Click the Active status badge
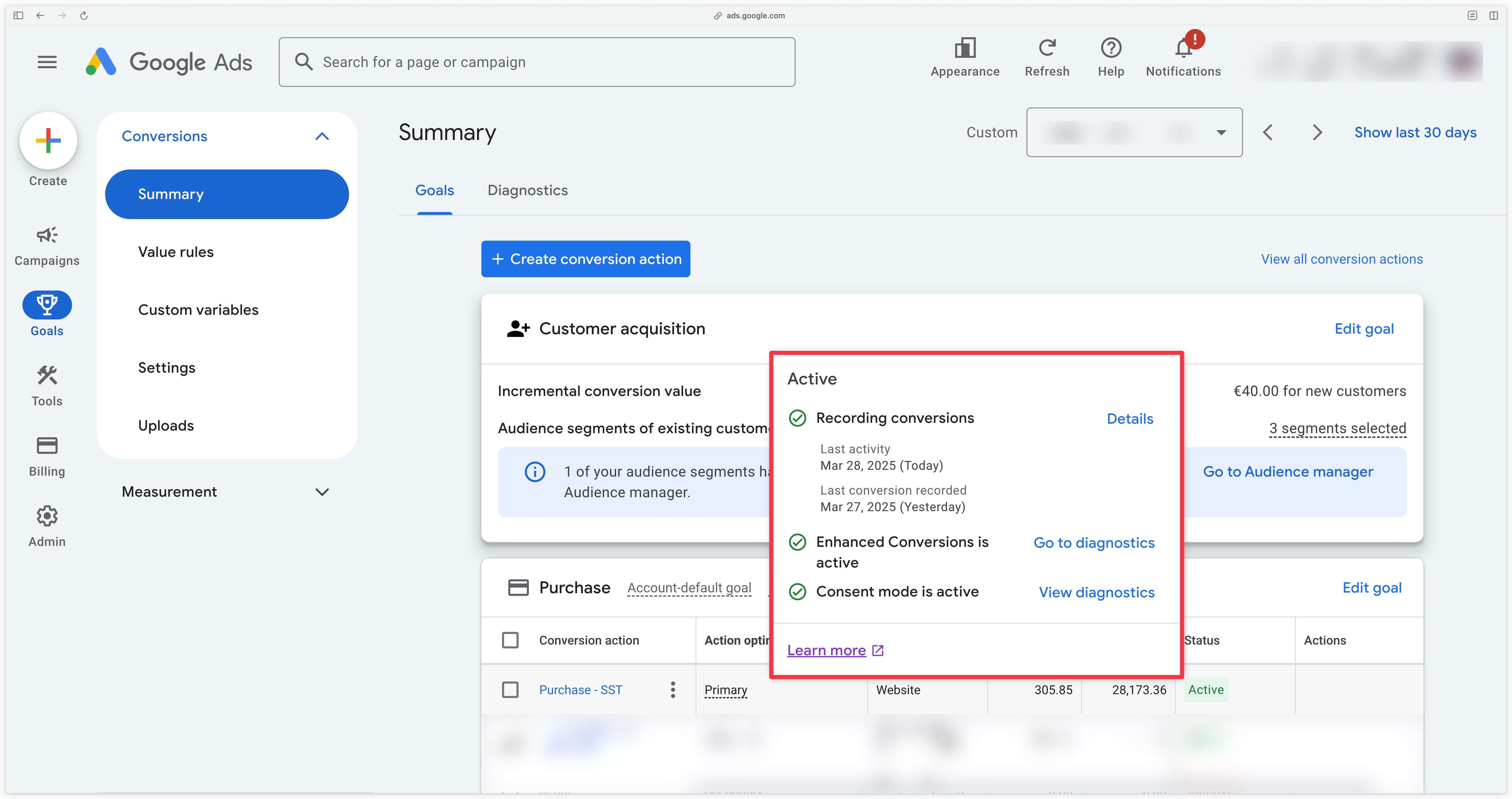1512x799 pixels. (x=1205, y=690)
